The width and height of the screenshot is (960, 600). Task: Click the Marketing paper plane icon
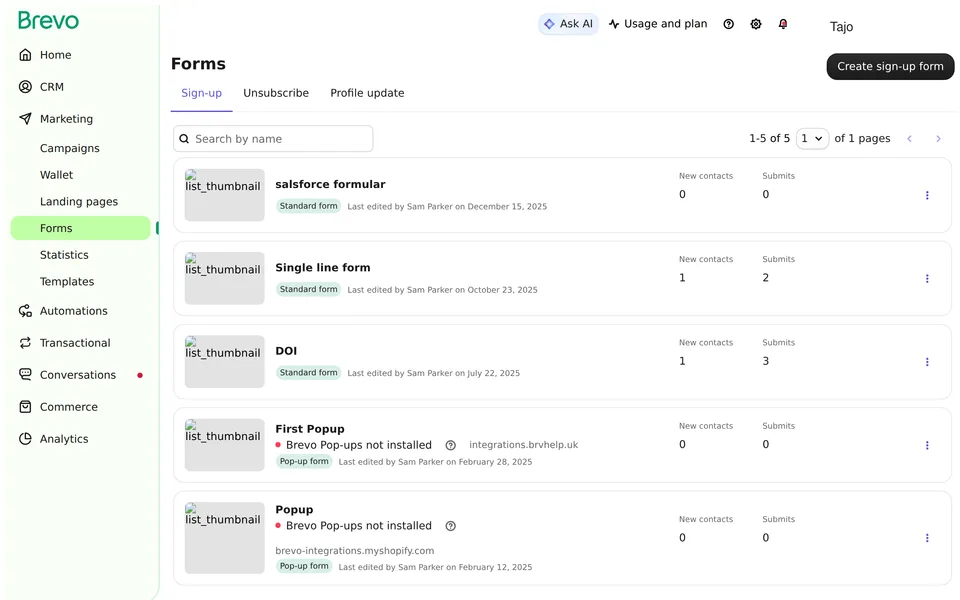[x=25, y=119]
